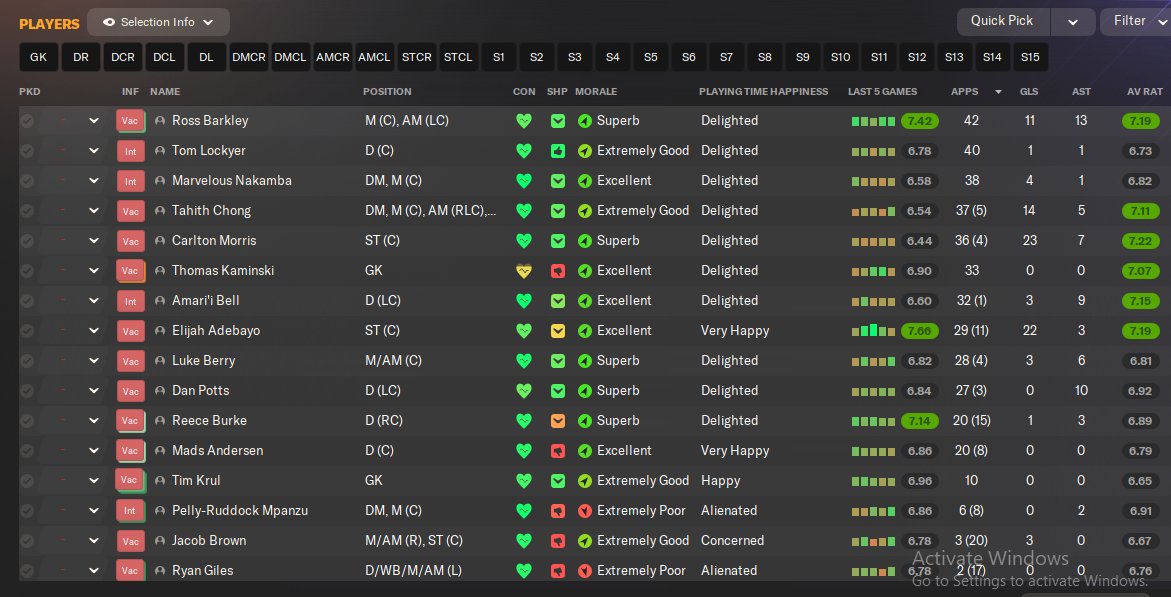Click Ross Barkley's green morale icon
1171x597 pixels.
tap(585, 121)
